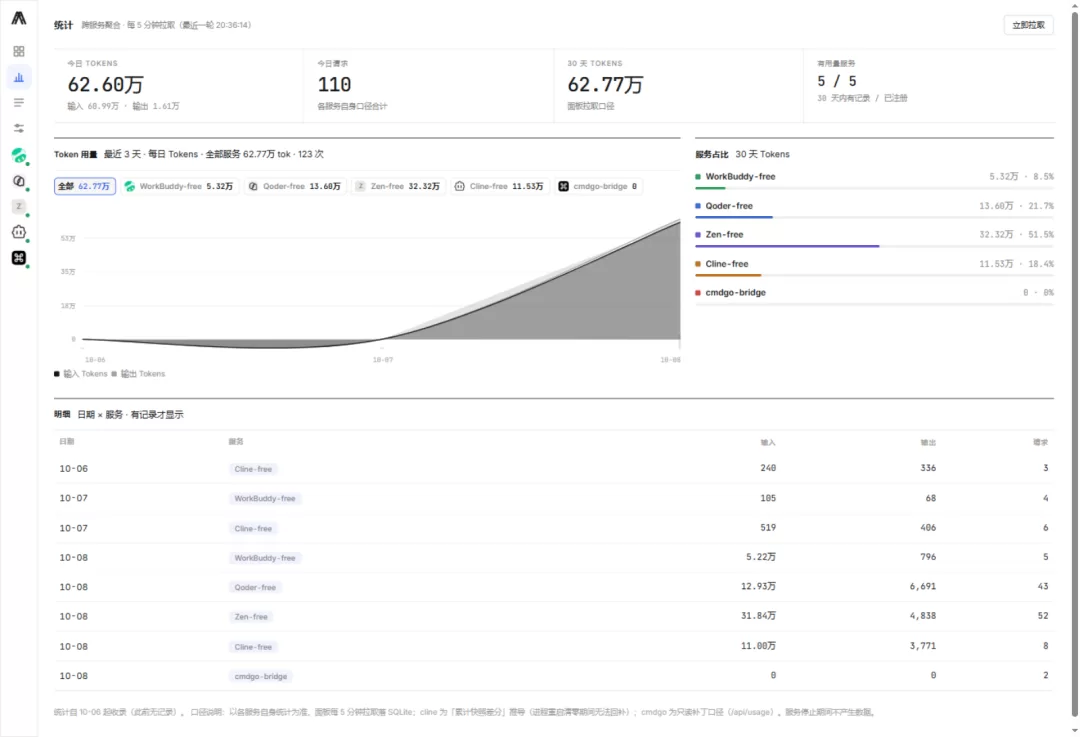The height and width of the screenshot is (737, 1080).
Task: Click the 62.77万 thirty-day tokens value
Action: pyautogui.click(x=605, y=85)
